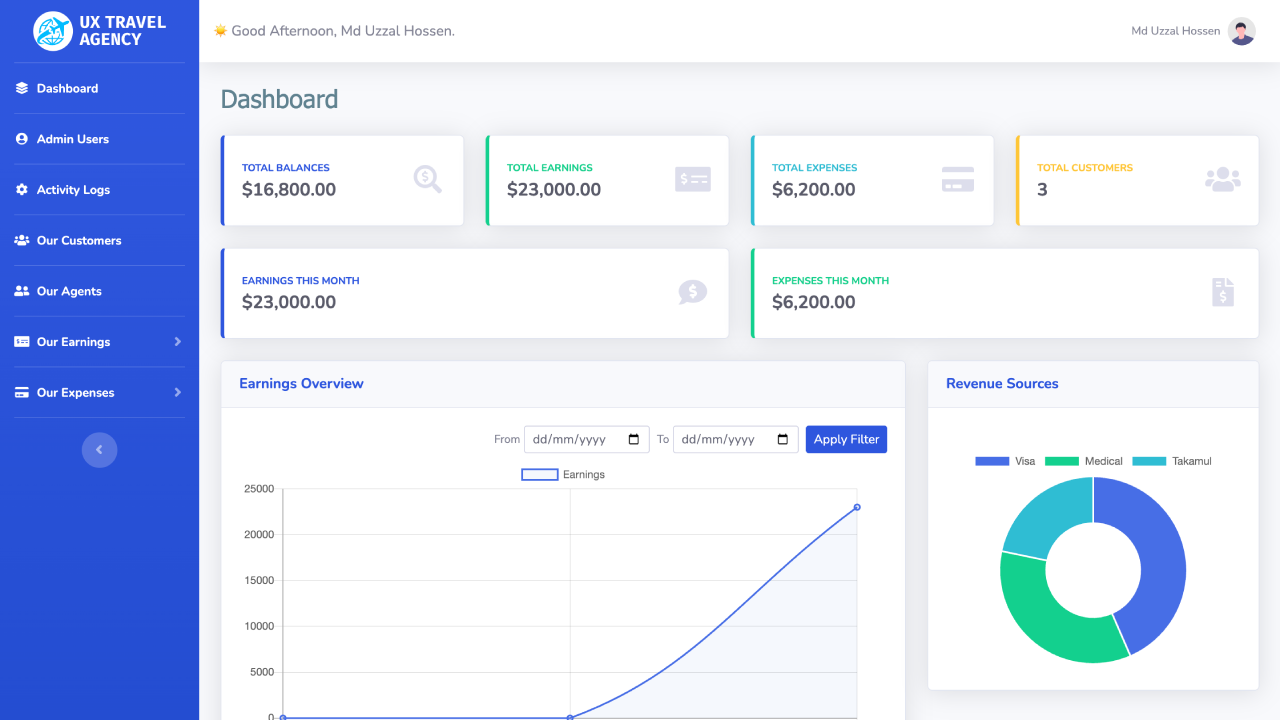Expand the Our Earnings submenu

178,342
